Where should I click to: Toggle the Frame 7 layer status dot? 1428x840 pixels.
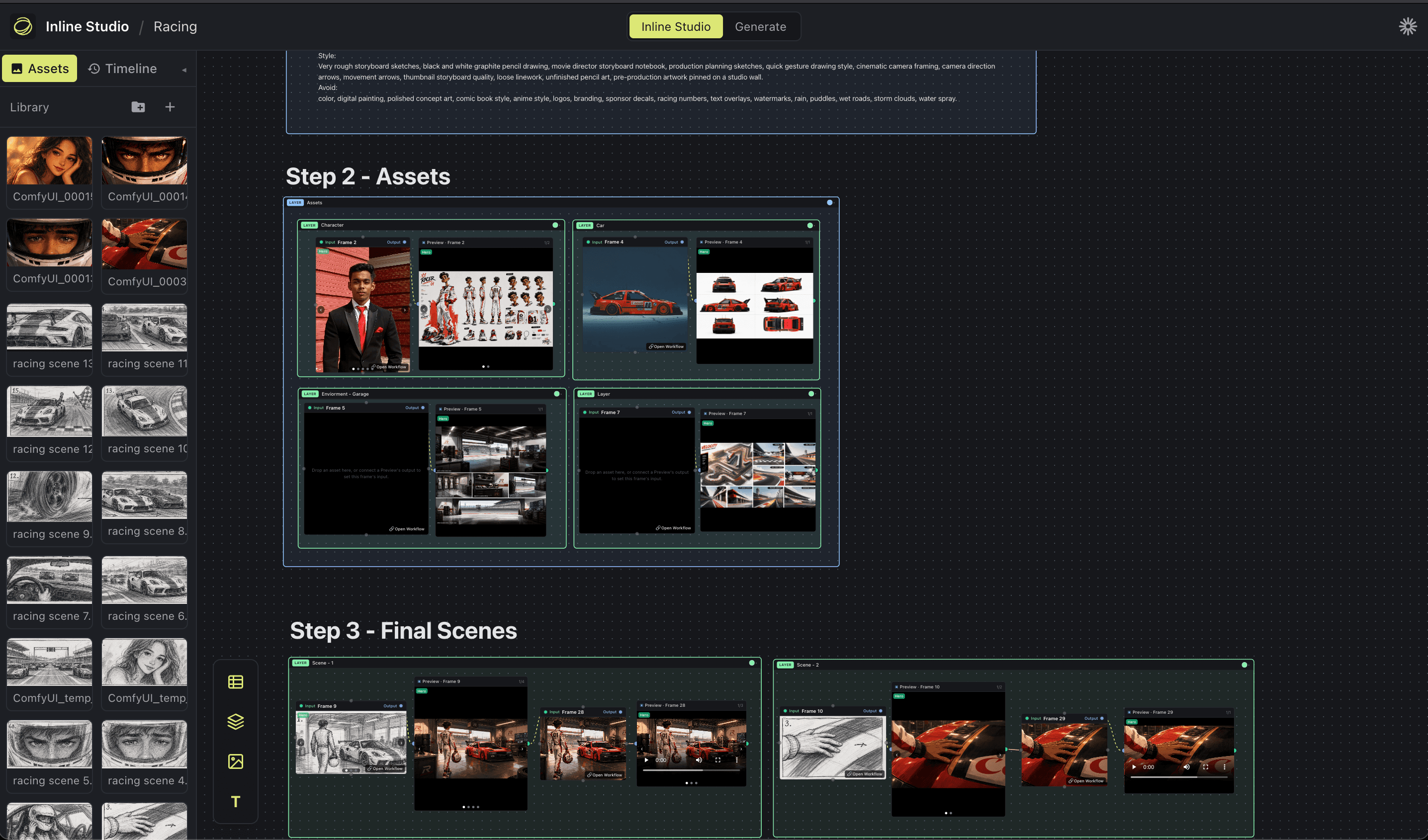click(x=811, y=394)
